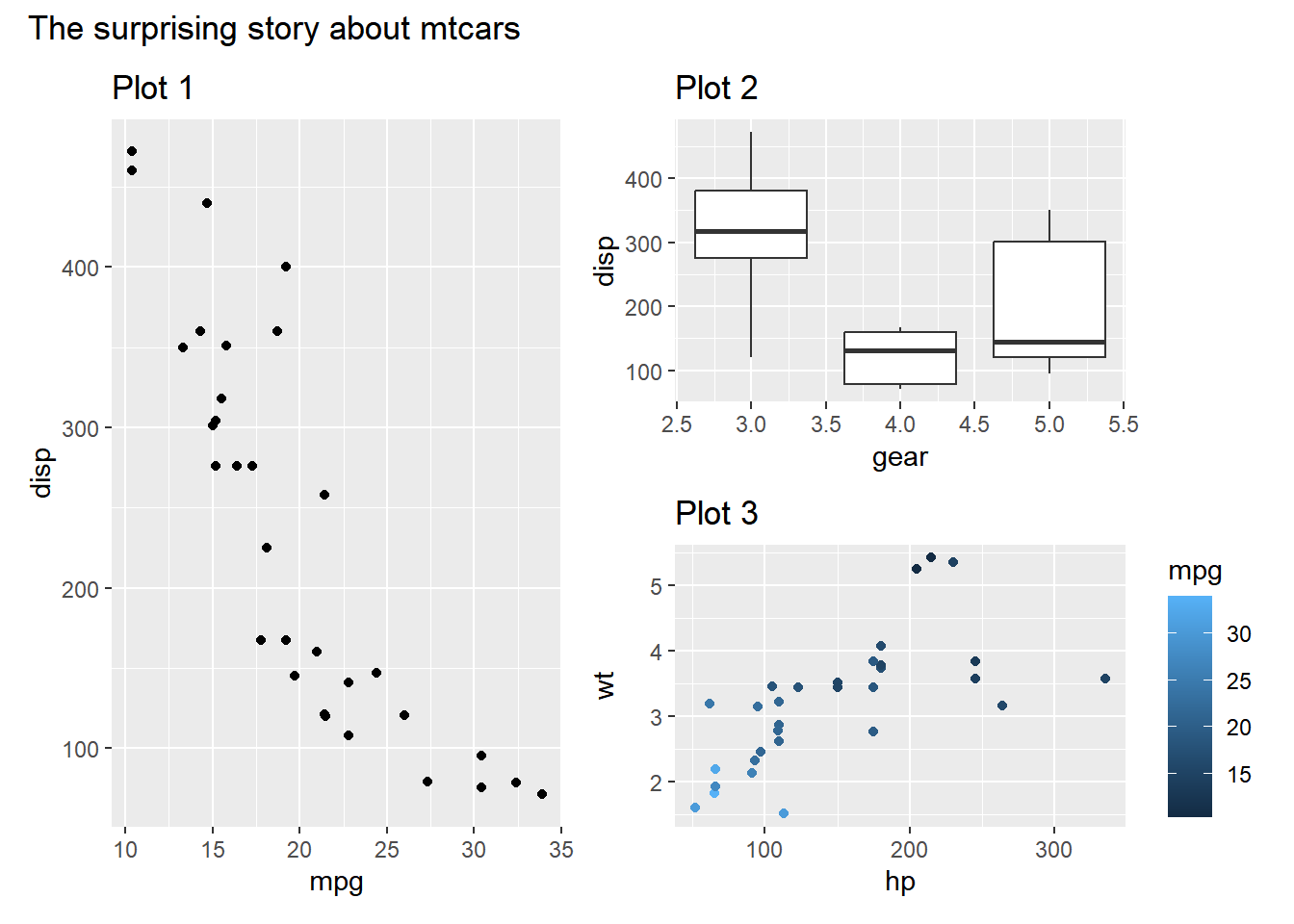The width and height of the screenshot is (1294, 924).
Task: Select the "Plot 2" heading
Action: pos(716,89)
